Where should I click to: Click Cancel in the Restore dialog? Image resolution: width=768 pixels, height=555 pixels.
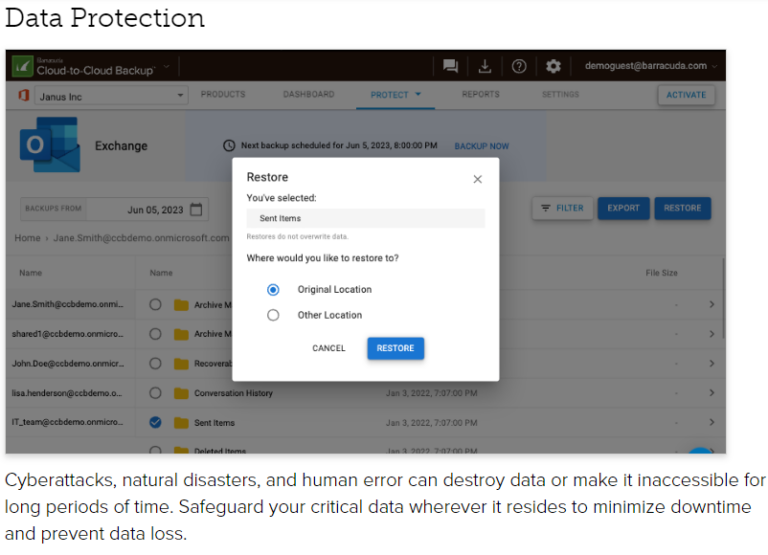coord(329,348)
